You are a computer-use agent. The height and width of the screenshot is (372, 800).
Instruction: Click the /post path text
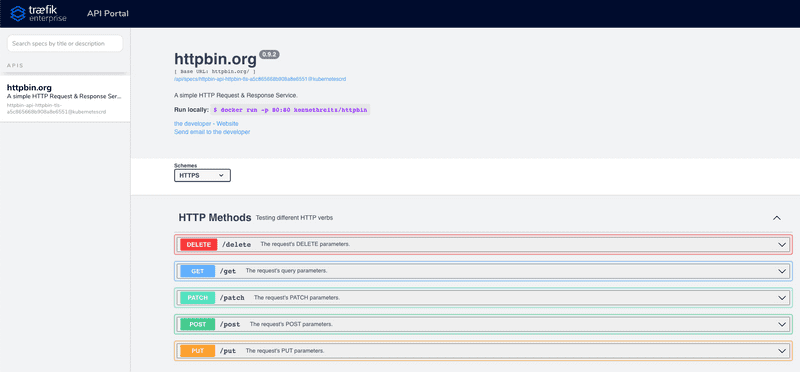[230, 325]
